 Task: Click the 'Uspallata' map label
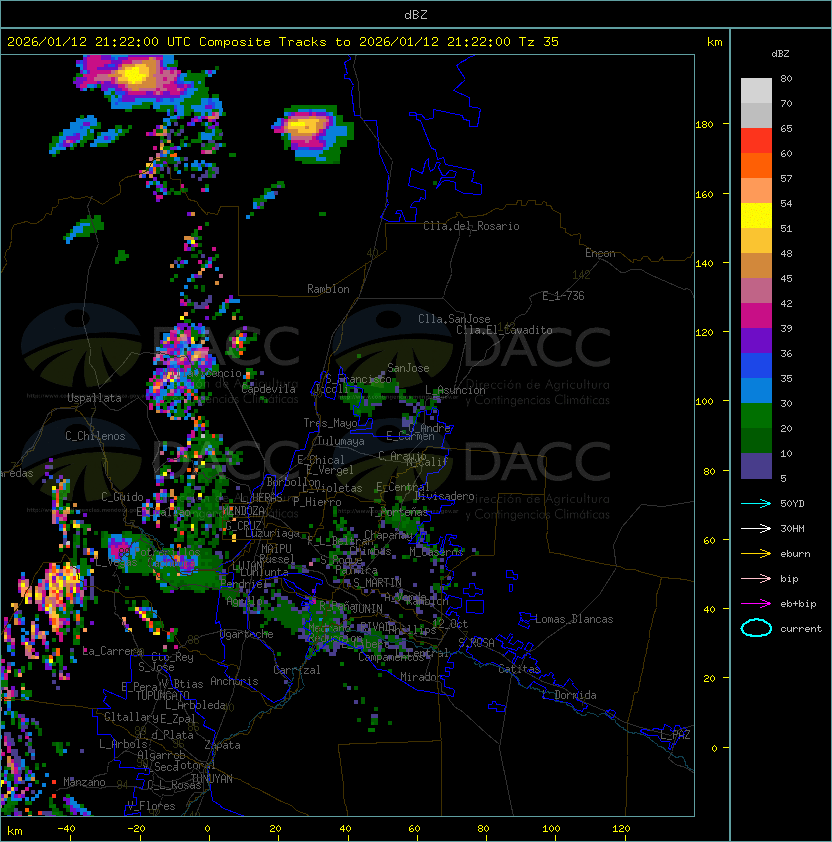pos(94,398)
